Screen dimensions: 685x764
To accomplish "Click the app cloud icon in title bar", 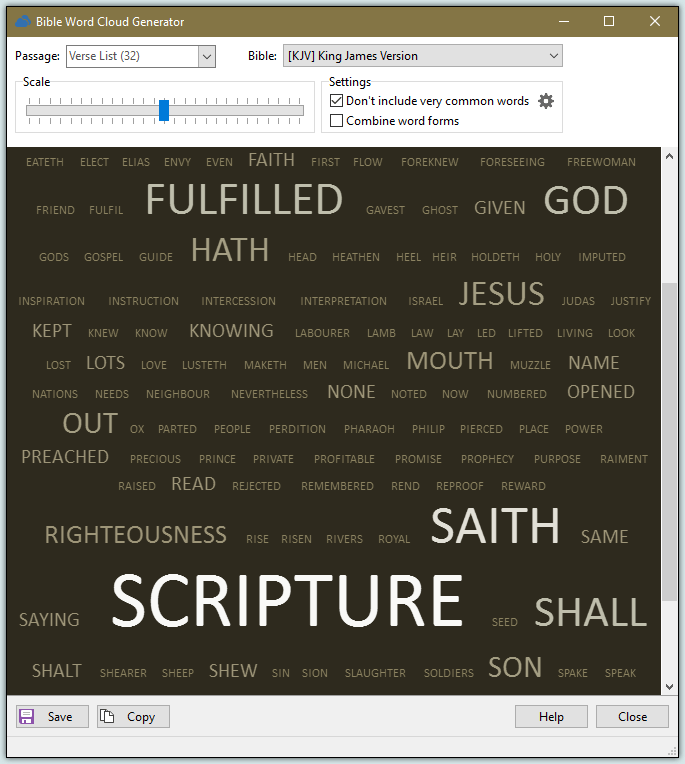I will tap(23, 21).
